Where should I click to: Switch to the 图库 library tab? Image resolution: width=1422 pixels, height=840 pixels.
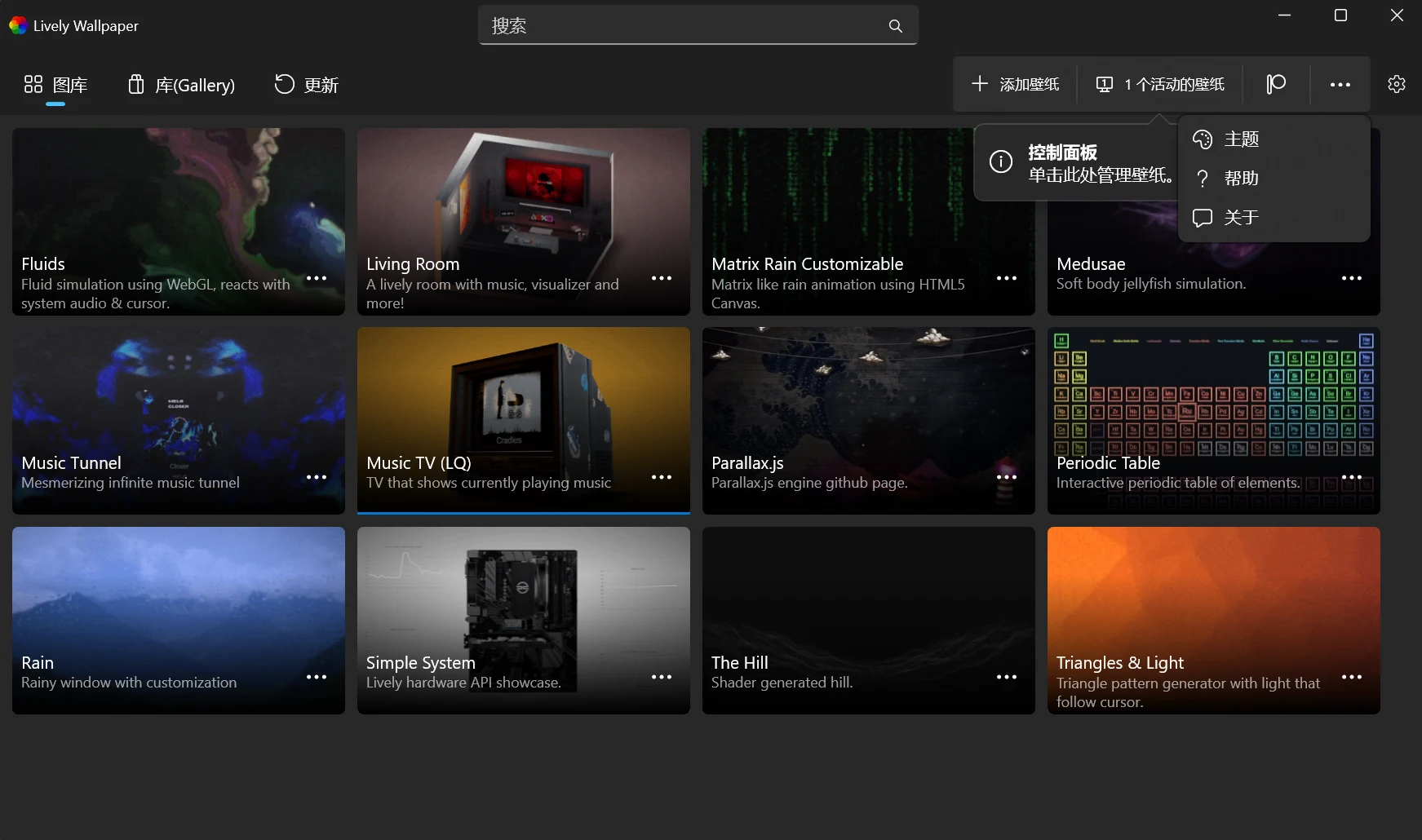pyautogui.click(x=55, y=85)
